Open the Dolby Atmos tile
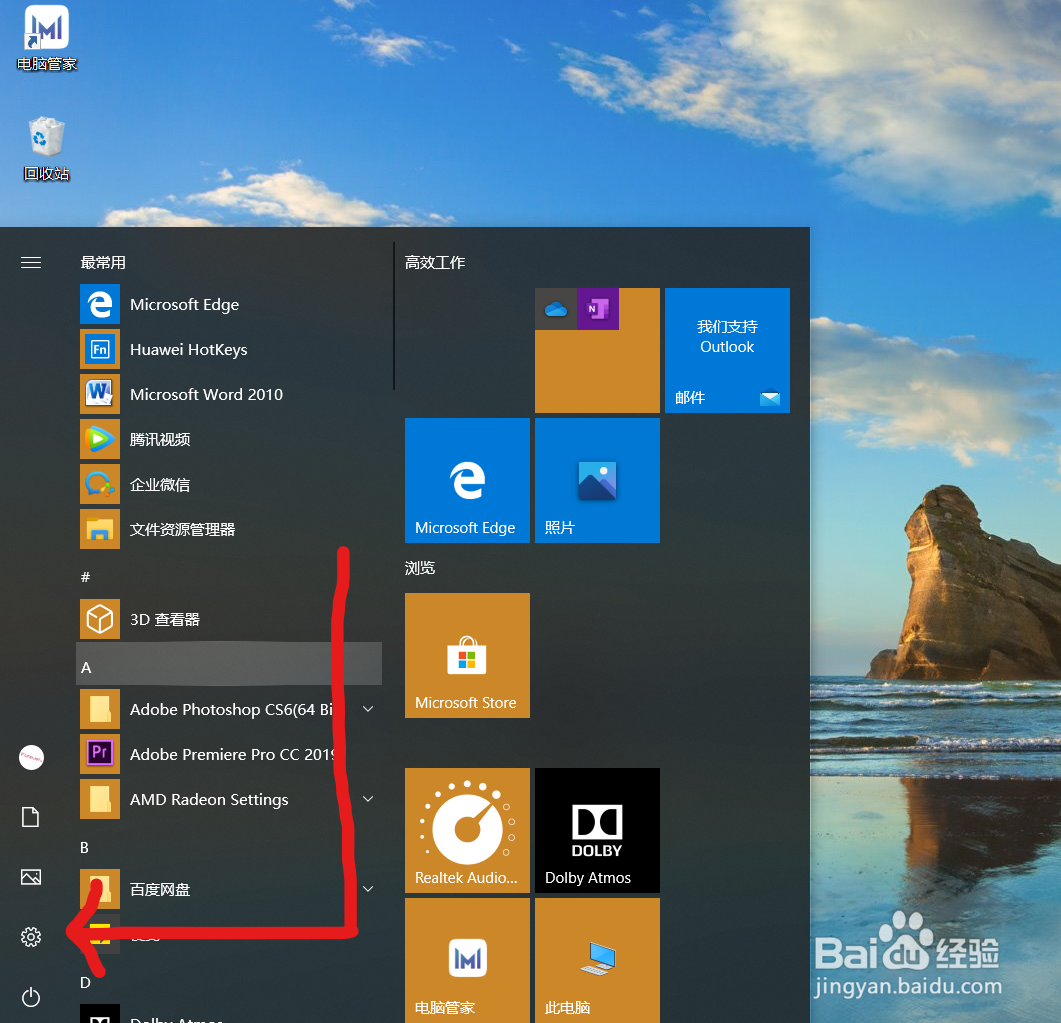The height and width of the screenshot is (1023, 1061). click(x=597, y=830)
